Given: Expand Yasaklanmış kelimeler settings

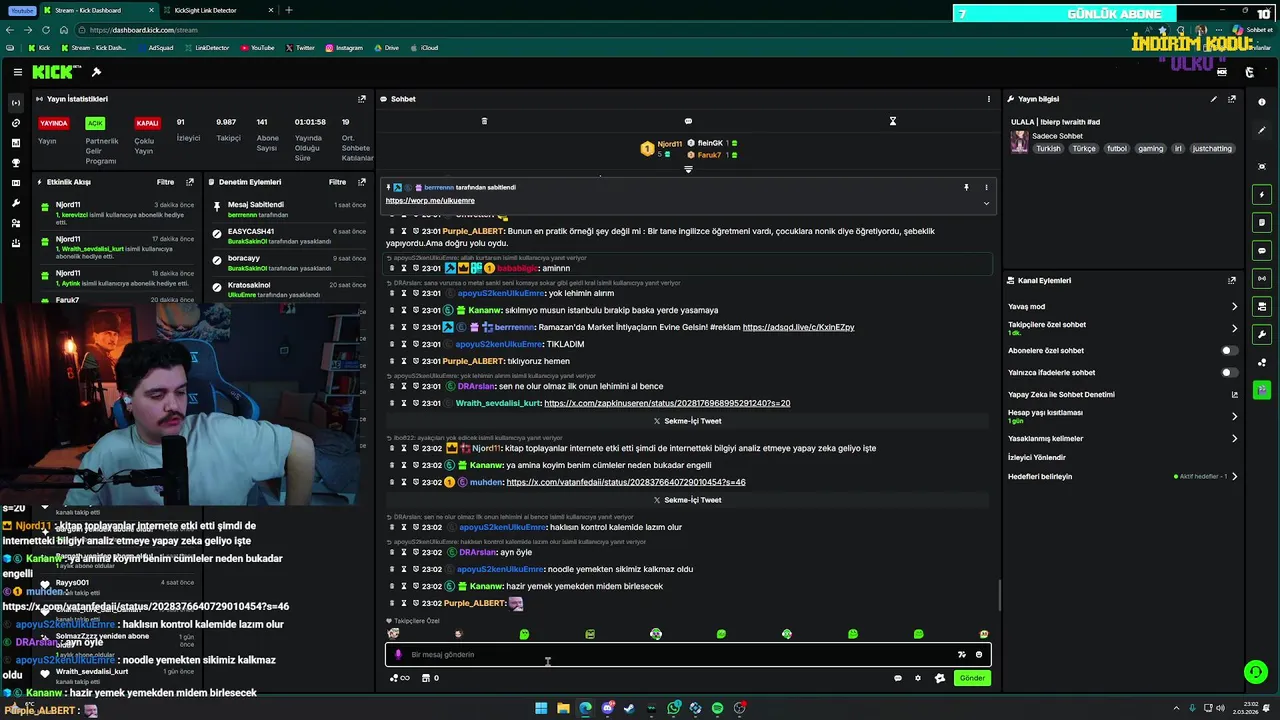Looking at the screenshot, I should [x=1234, y=438].
